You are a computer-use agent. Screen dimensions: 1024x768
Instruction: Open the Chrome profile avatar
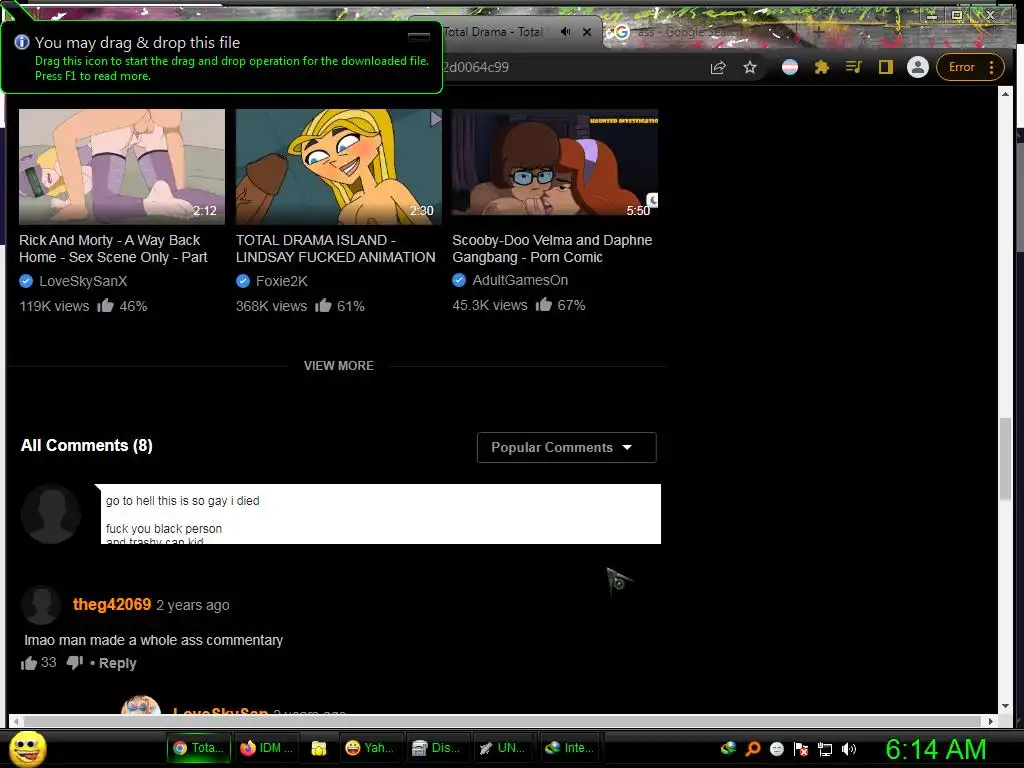pyautogui.click(x=918, y=67)
